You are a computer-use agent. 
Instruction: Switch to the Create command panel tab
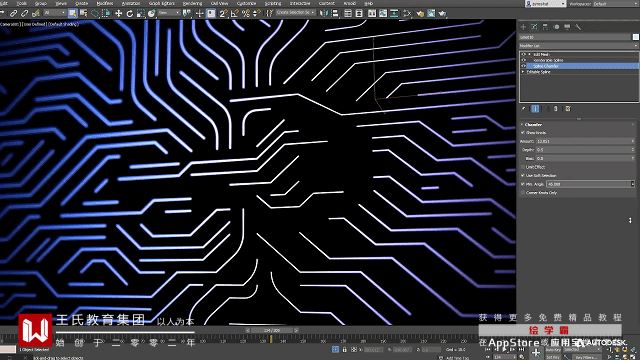[523, 27]
